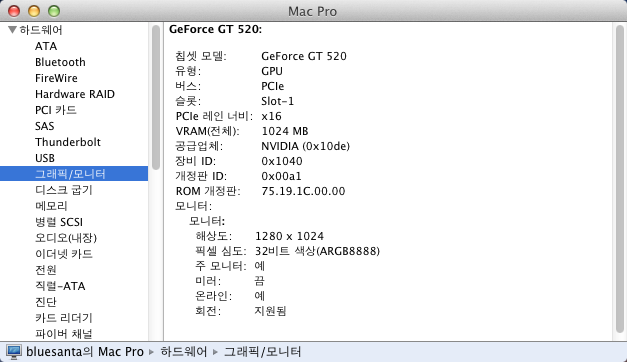Click the 미러 value 끔
Screen dimensions: 627x362
pos(260,281)
